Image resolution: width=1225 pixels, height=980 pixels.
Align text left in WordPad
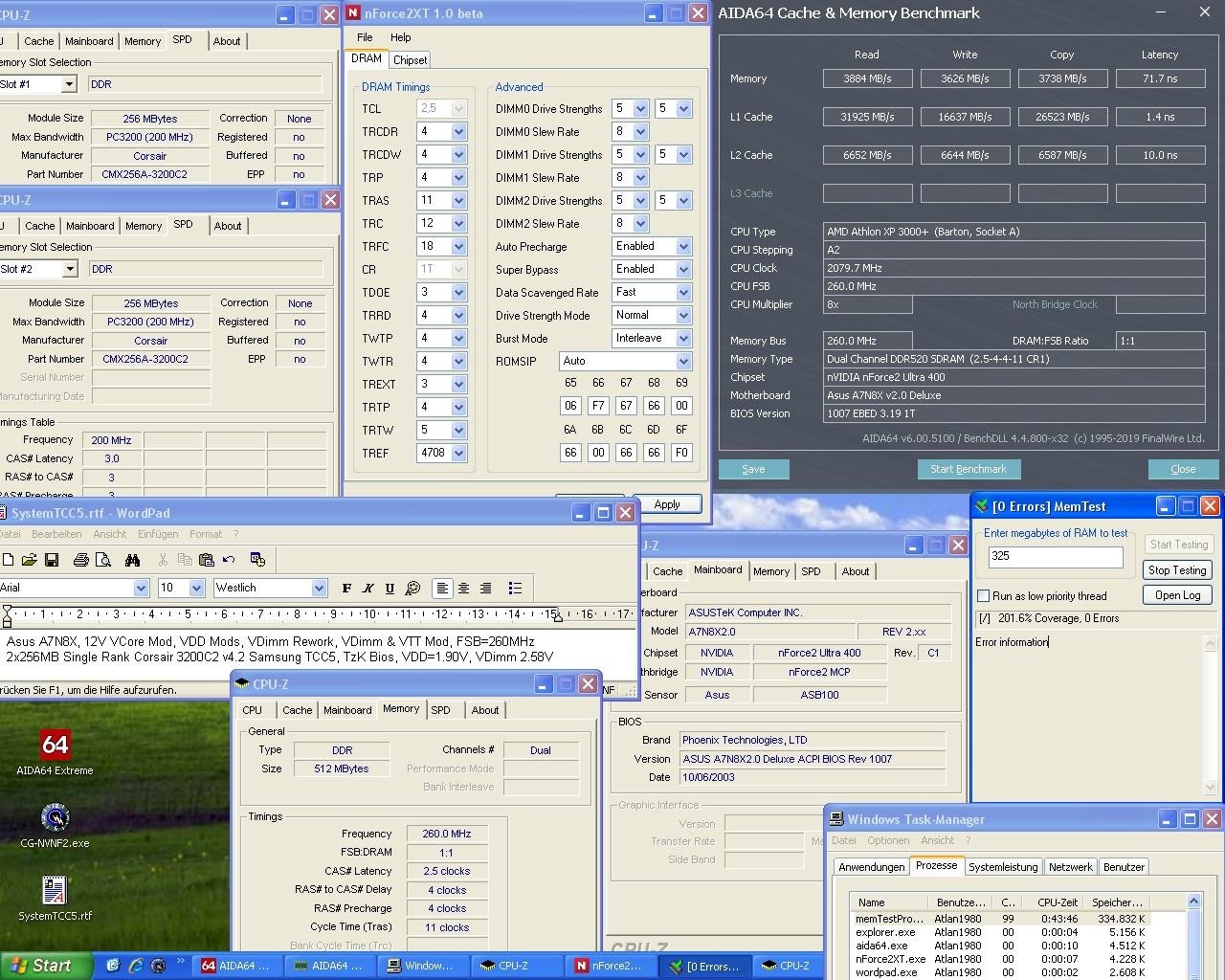click(442, 589)
